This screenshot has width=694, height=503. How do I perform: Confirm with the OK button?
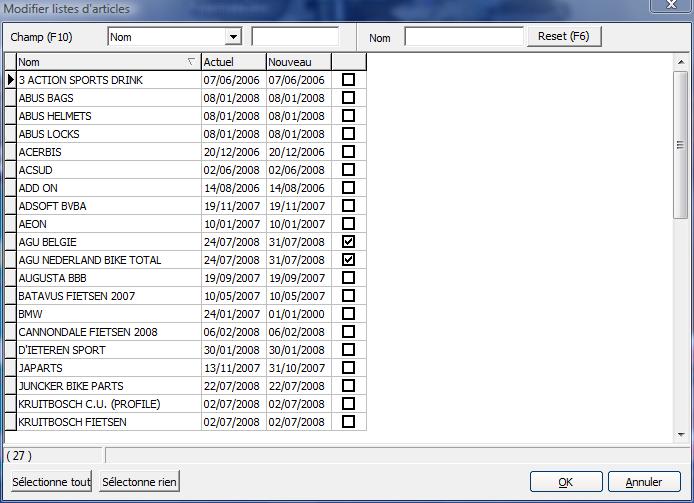566,482
